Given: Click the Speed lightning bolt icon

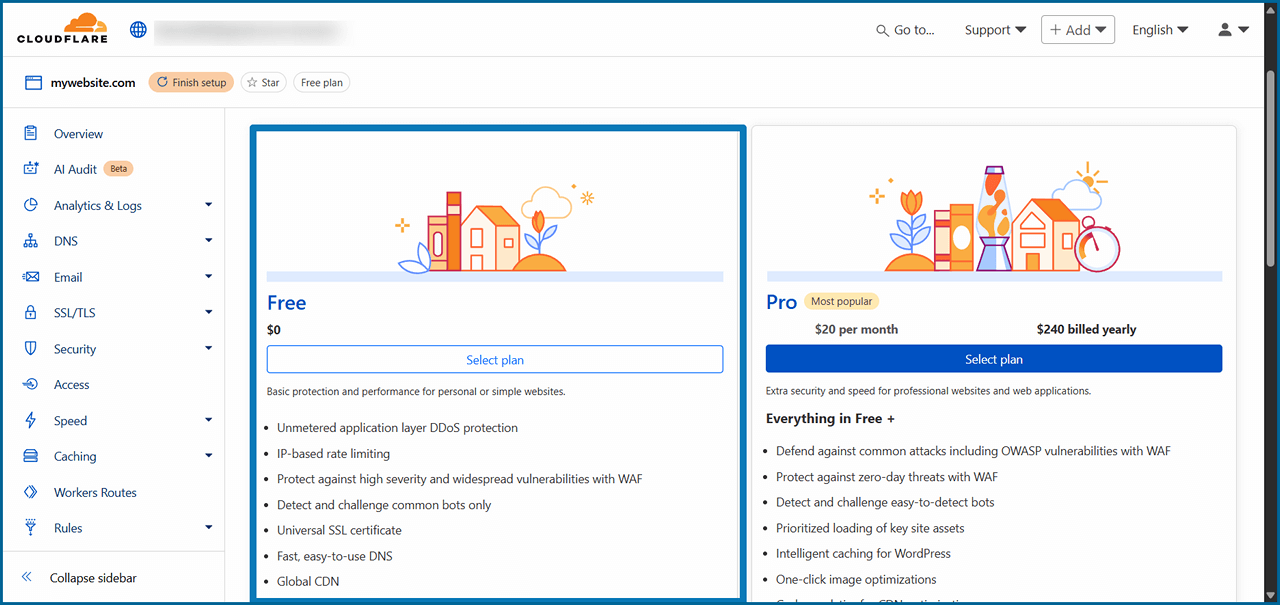Looking at the screenshot, I should click(x=31, y=421).
